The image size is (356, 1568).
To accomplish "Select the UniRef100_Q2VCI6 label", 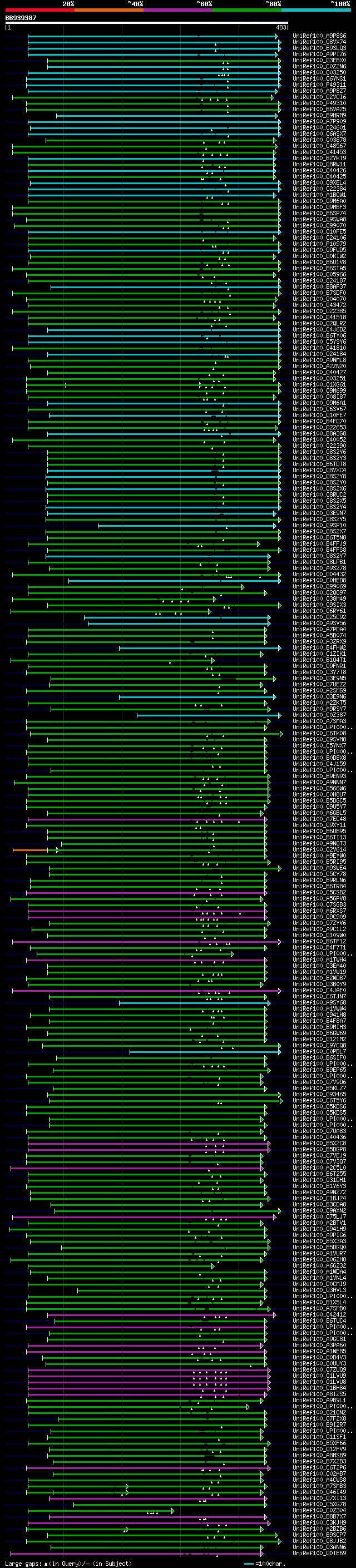I will click(319, 97).
